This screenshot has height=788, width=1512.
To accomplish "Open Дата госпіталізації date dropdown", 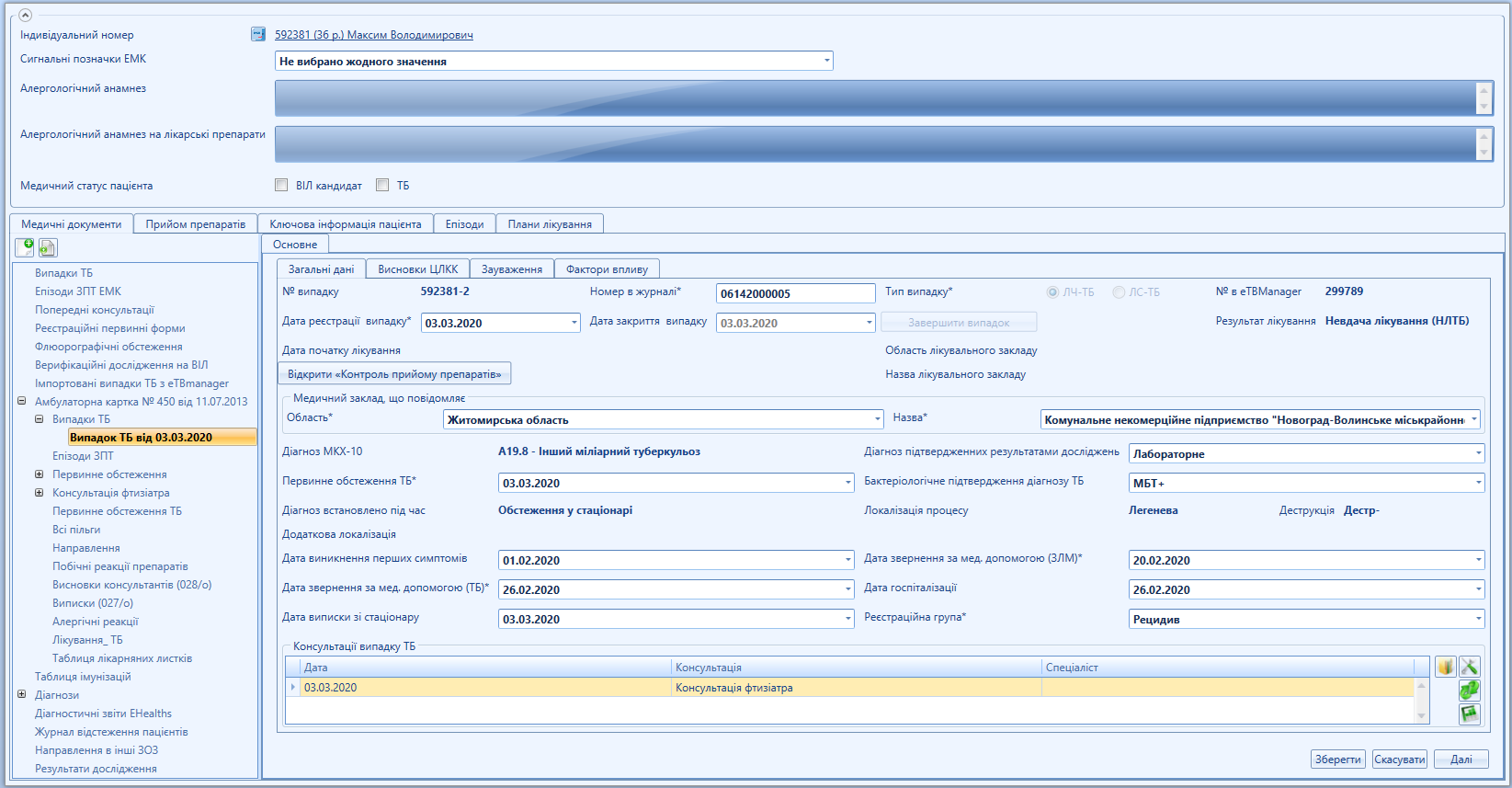I will coord(1478,589).
